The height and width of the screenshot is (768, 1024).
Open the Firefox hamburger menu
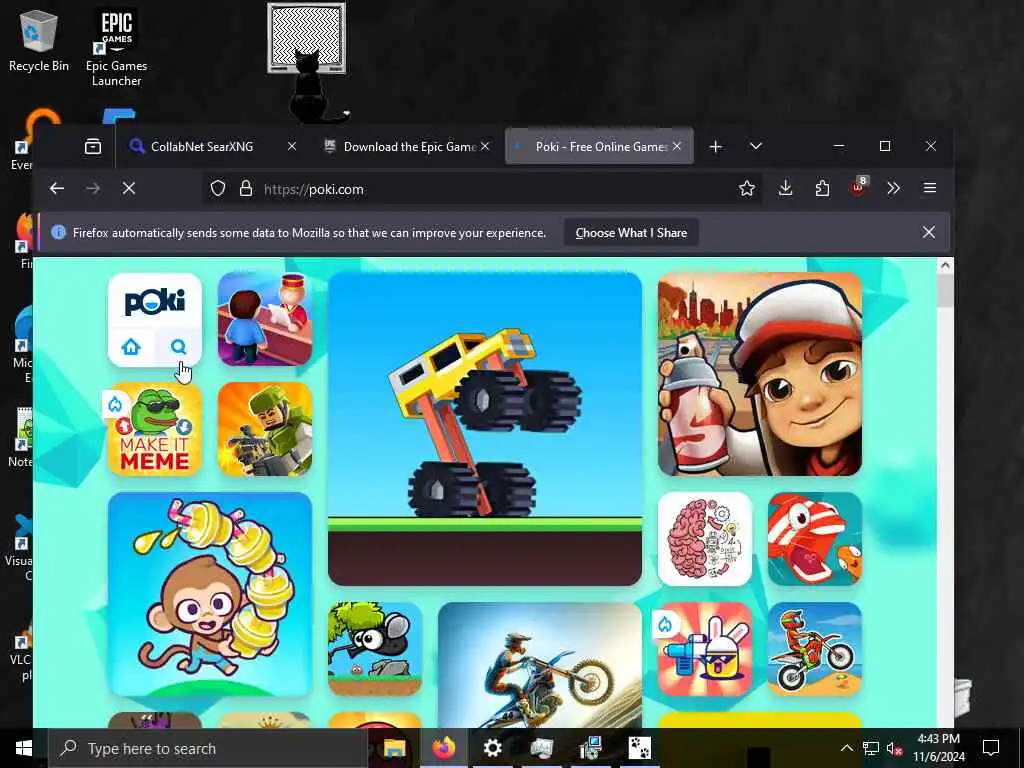click(930, 189)
